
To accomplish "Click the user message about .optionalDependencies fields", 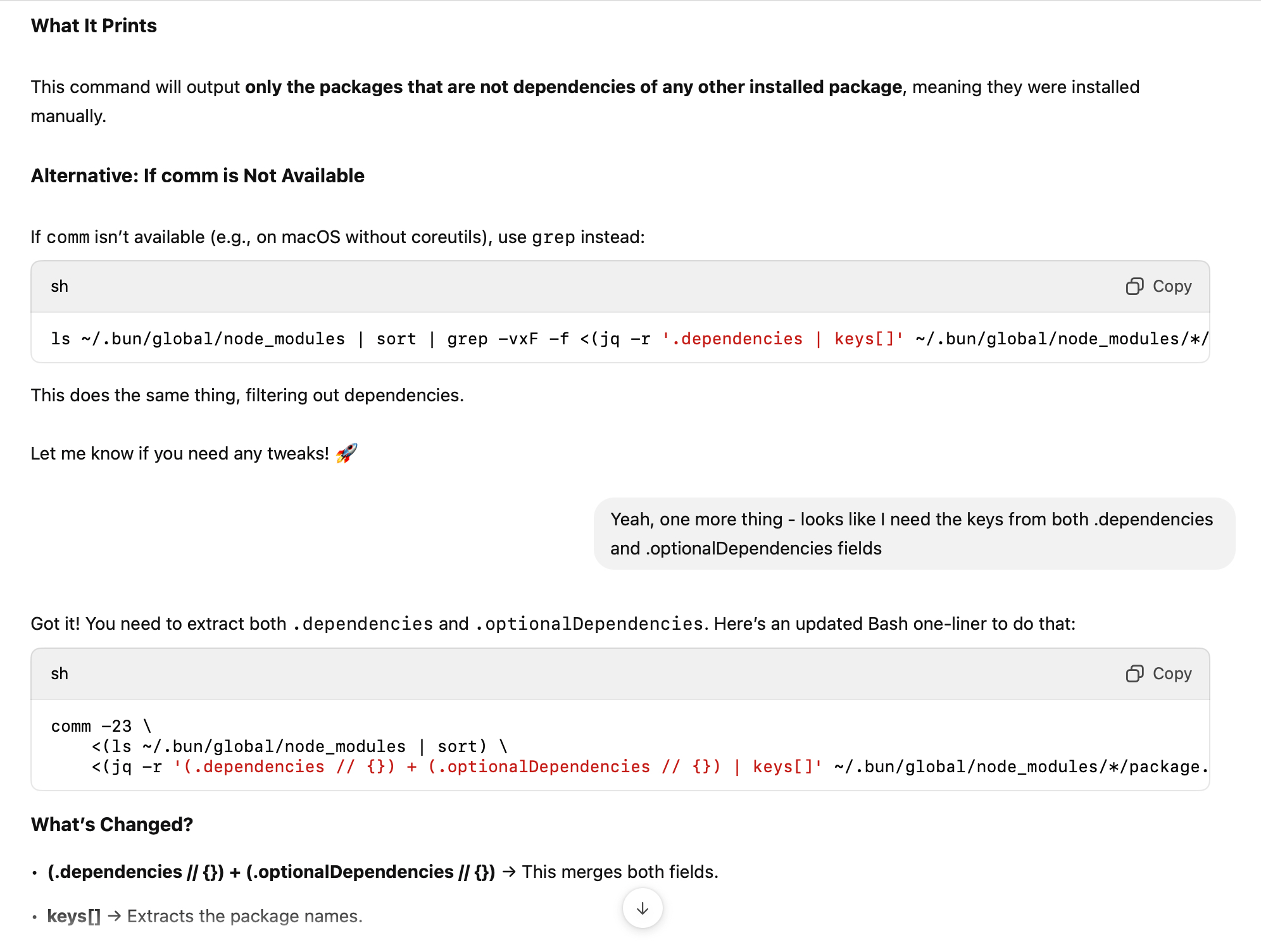I will [912, 534].
